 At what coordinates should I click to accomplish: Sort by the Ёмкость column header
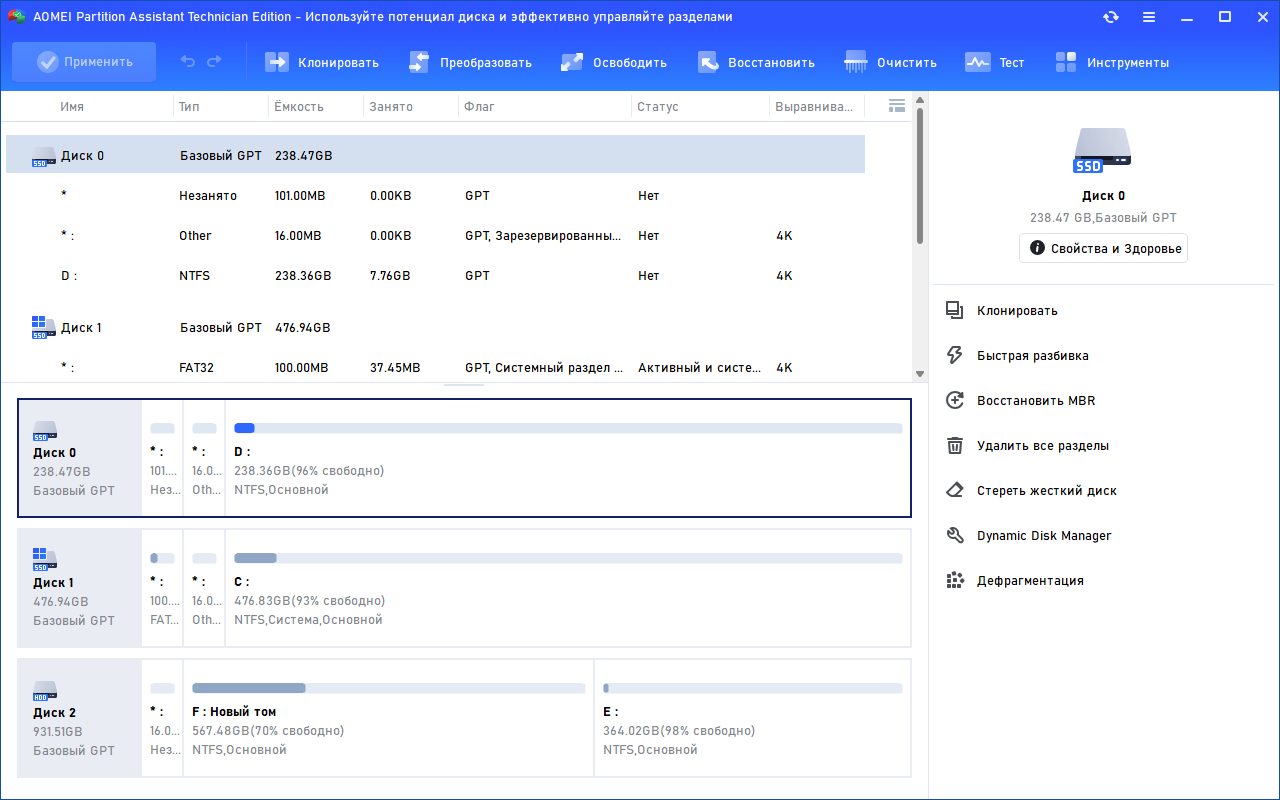(x=299, y=106)
